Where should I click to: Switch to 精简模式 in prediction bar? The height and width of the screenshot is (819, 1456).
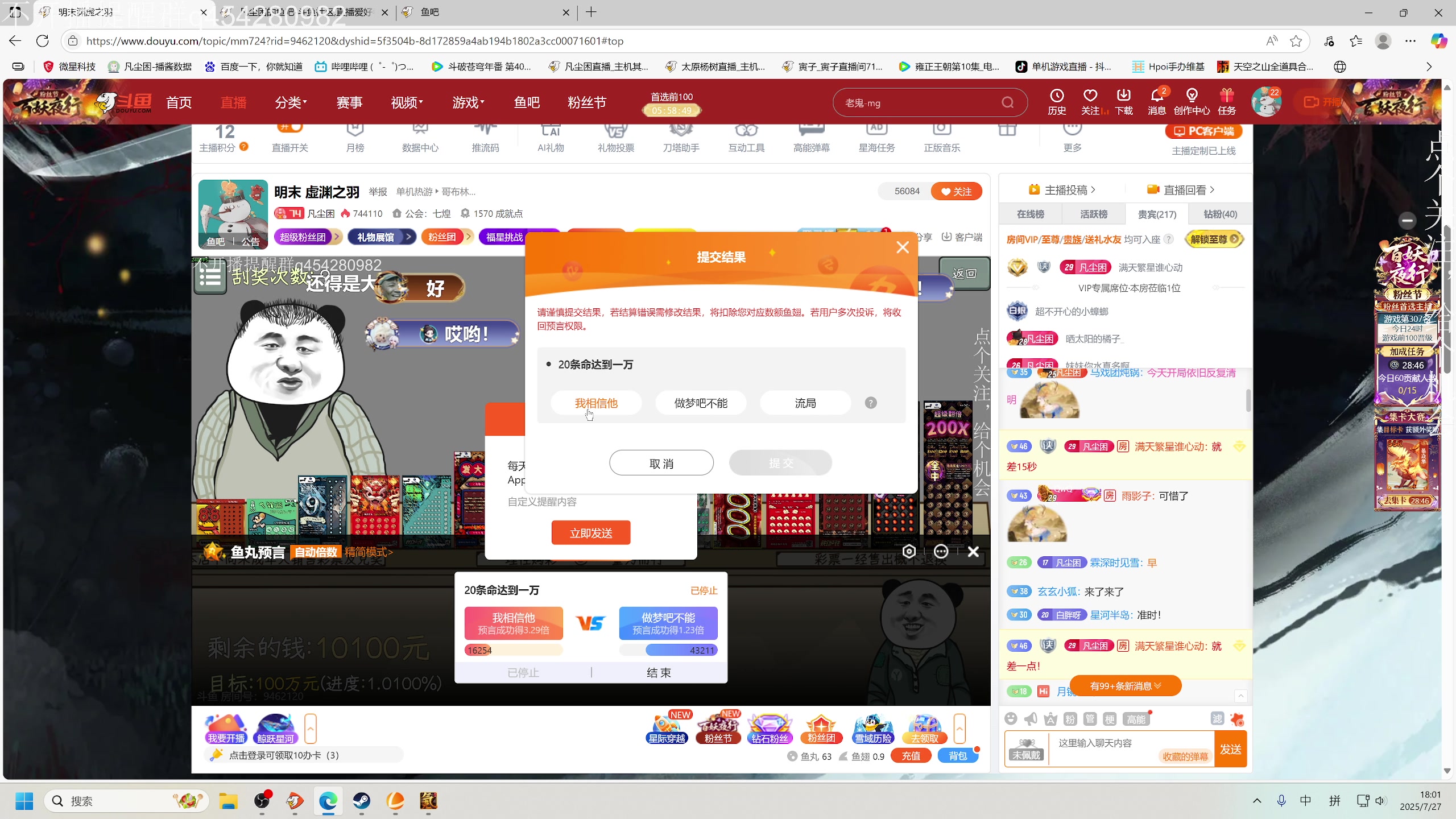369,552
